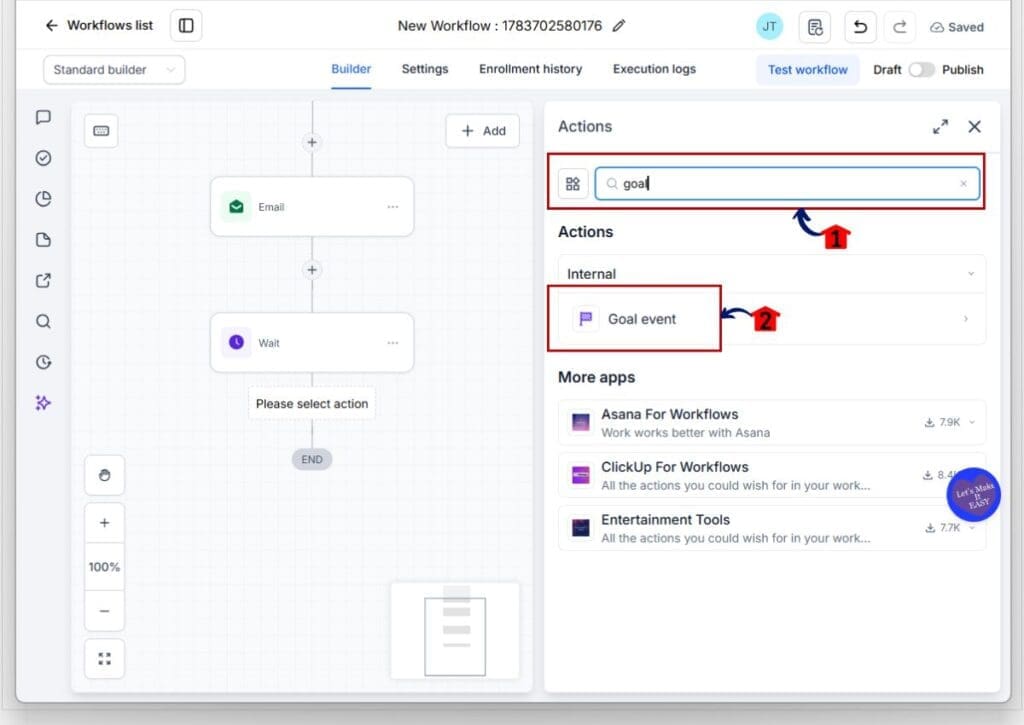Open the history clock sidebar icon
1024x725 pixels.
[x=43, y=362]
